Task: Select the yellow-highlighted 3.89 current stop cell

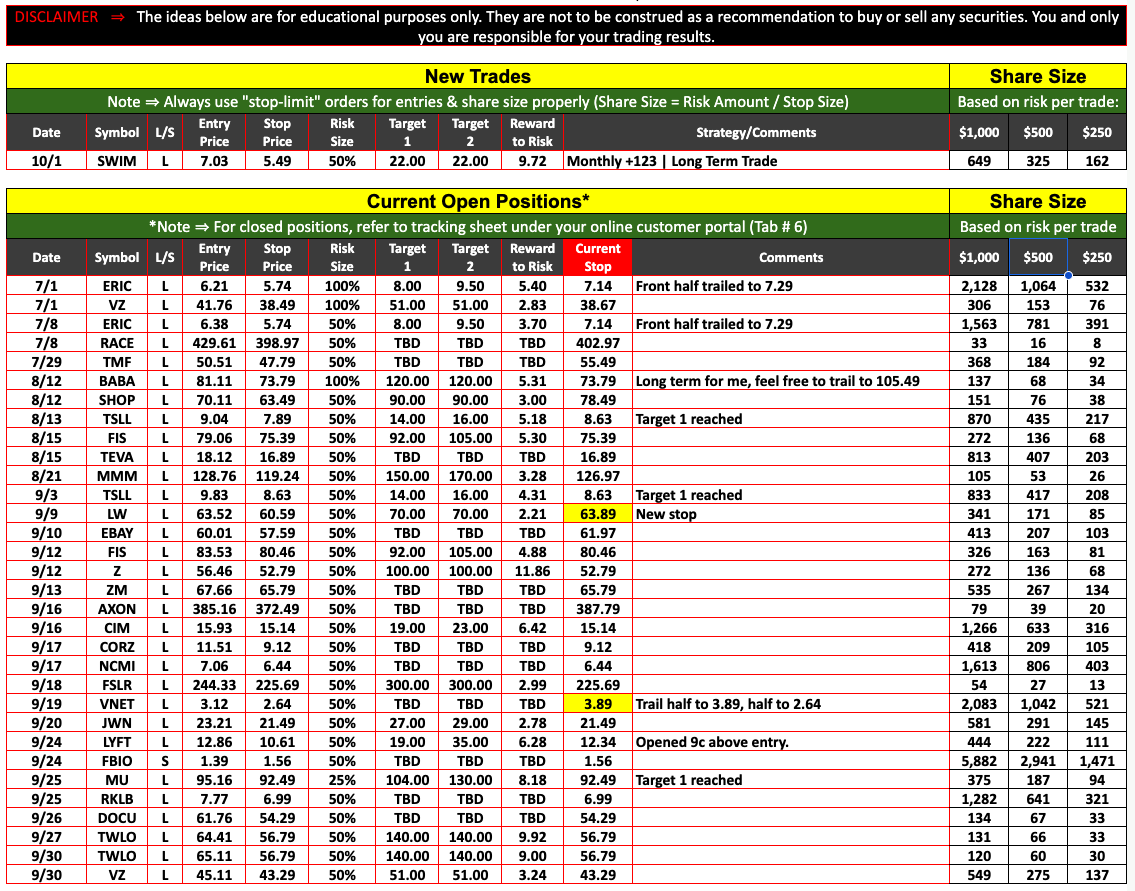Action: (x=597, y=704)
